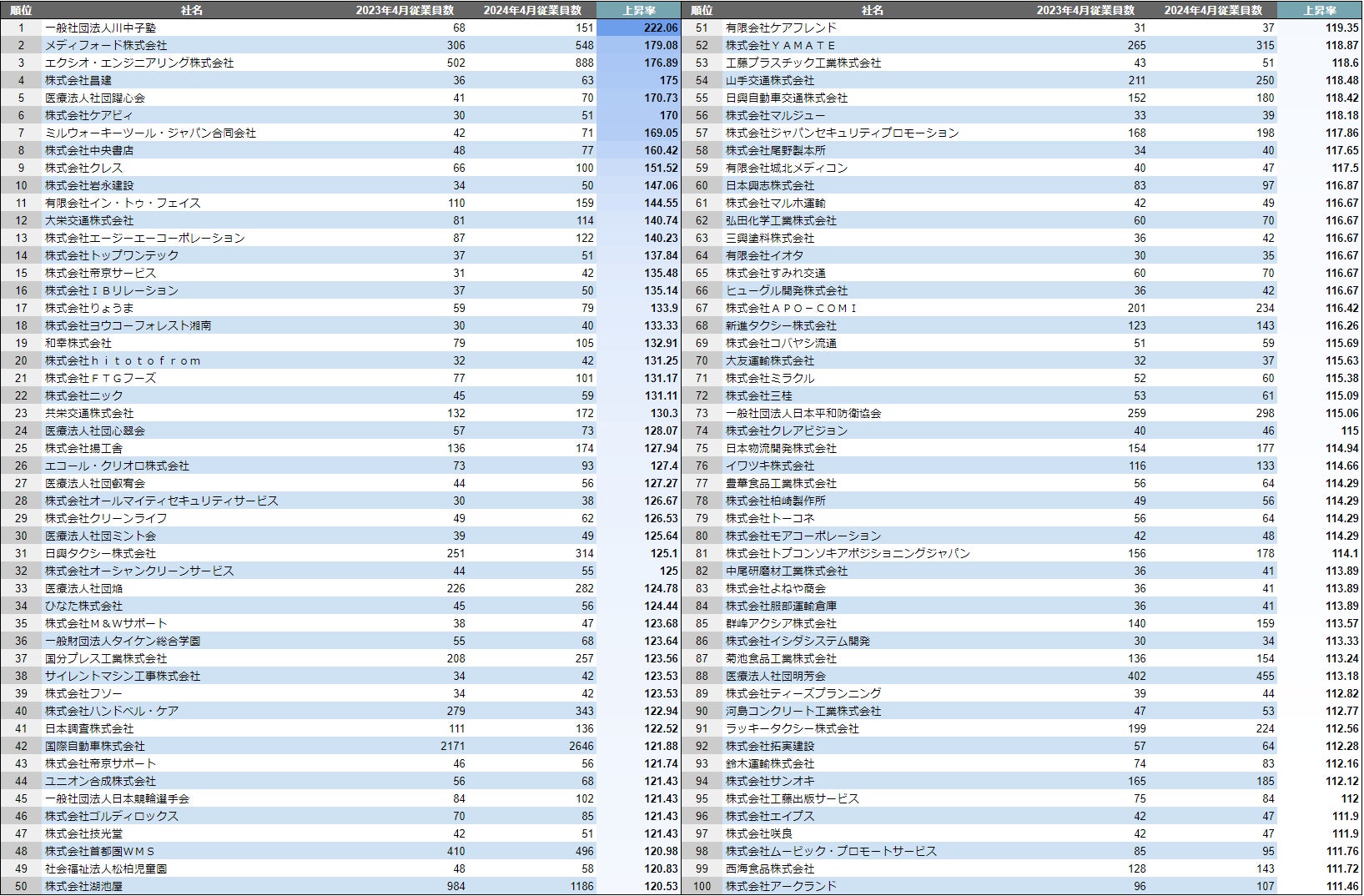Select 株式会社イシダシステム開発 in the table
This screenshot has height=896, width=1364.
798,641
